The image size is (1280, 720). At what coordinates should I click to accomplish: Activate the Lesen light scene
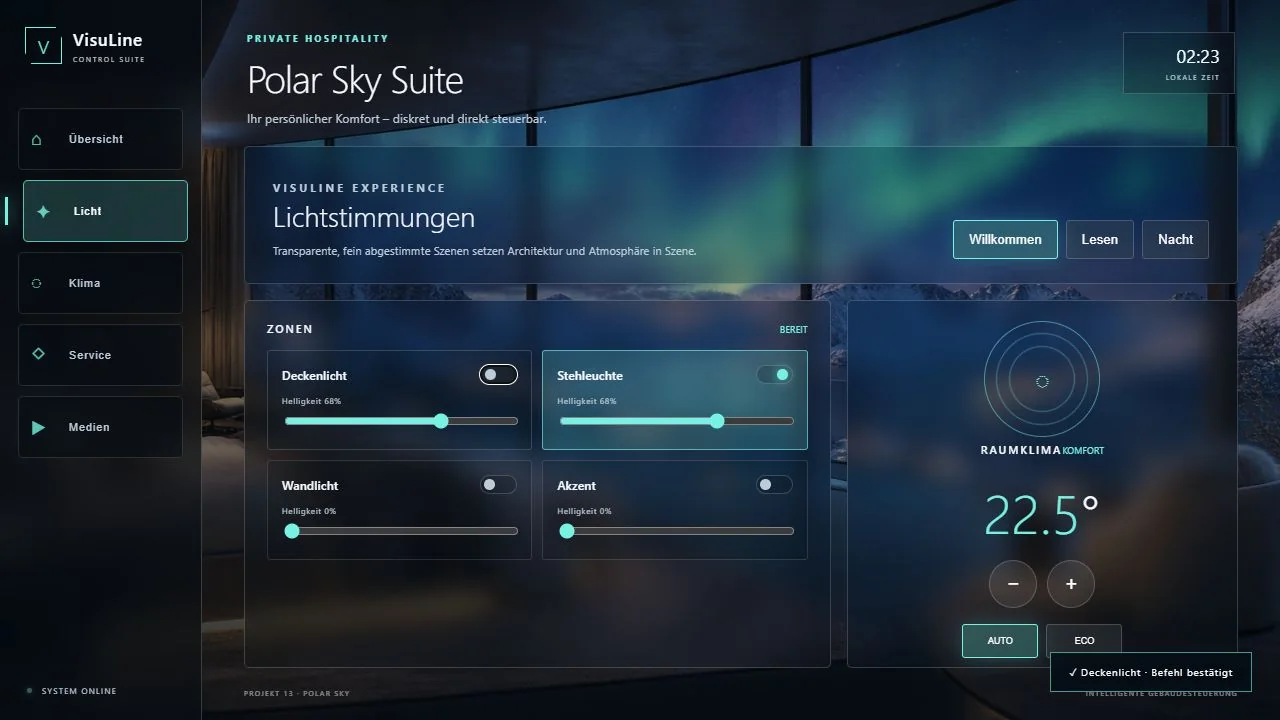(1099, 240)
